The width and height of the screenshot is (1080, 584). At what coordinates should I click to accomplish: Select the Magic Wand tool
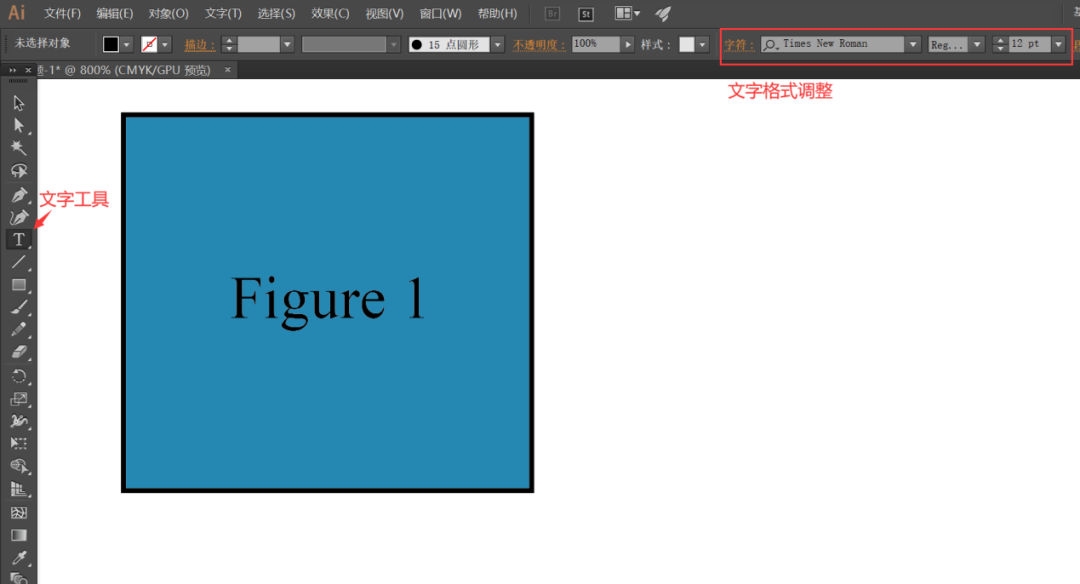[x=19, y=148]
